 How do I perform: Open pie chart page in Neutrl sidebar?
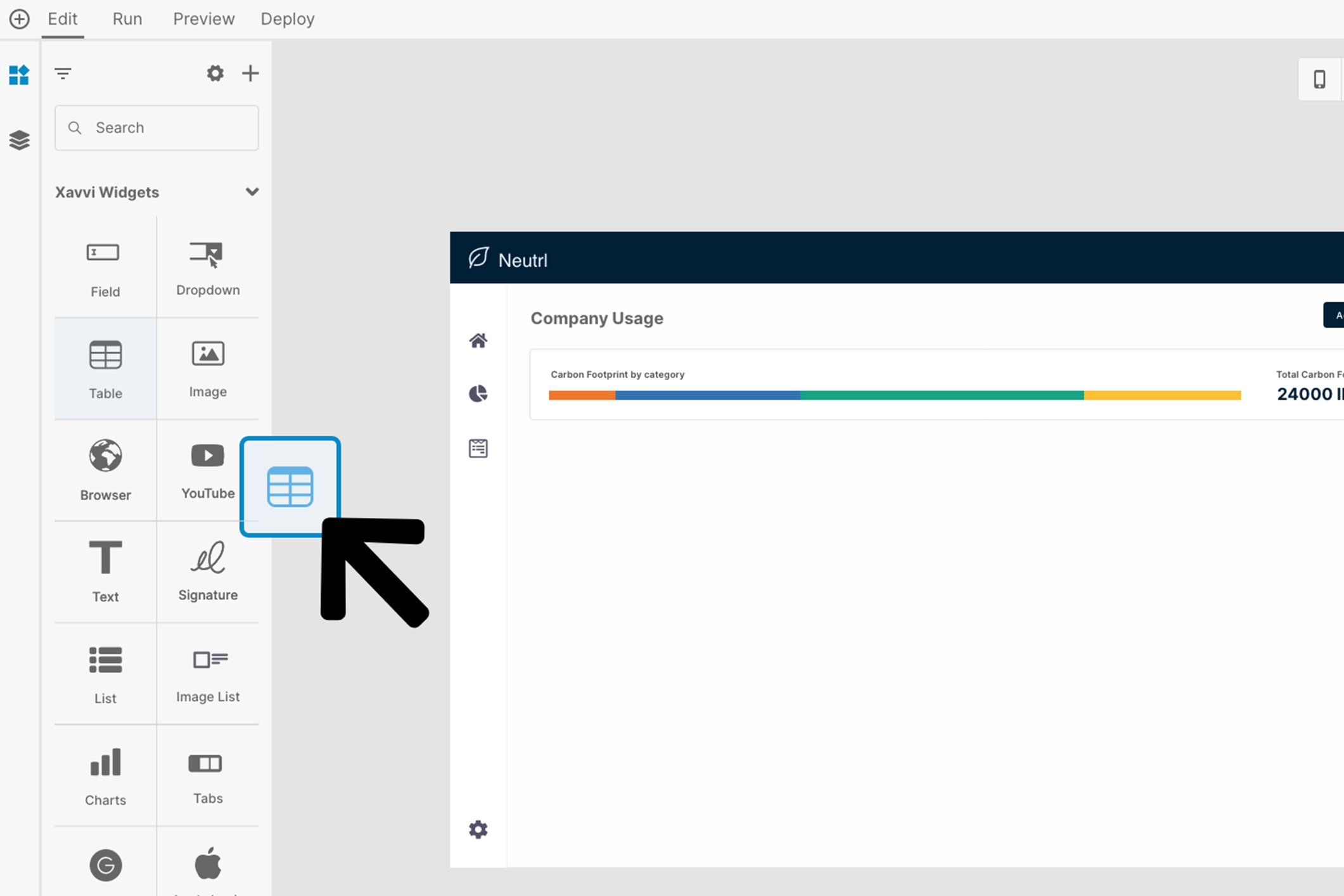coord(478,394)
